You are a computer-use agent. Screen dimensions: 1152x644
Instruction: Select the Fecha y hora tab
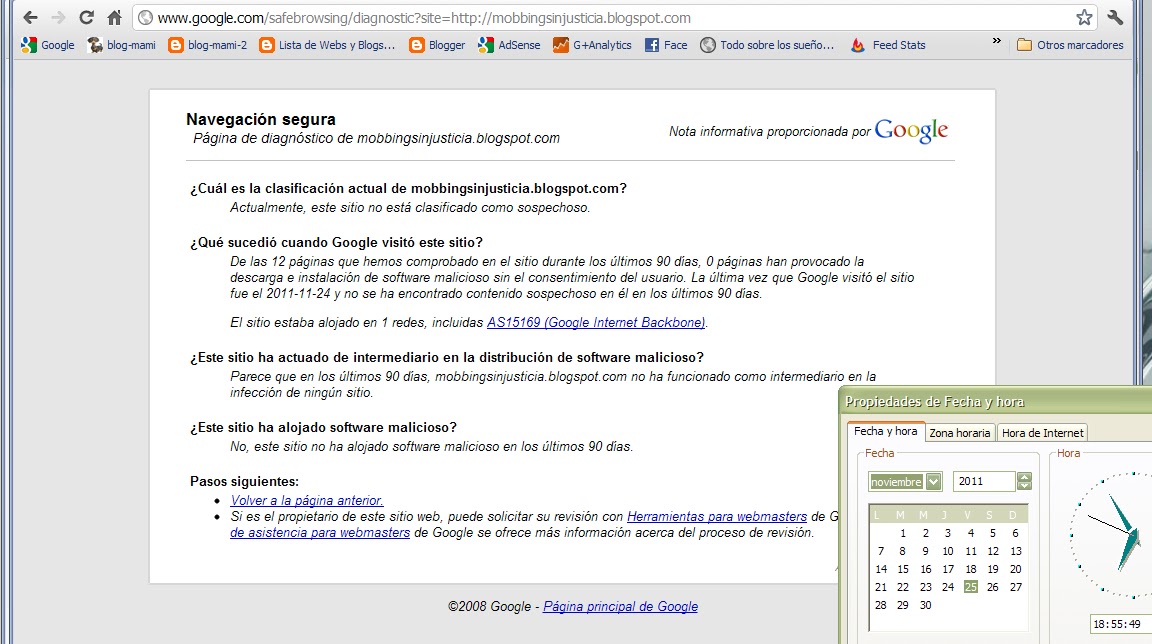pos(885,432)
